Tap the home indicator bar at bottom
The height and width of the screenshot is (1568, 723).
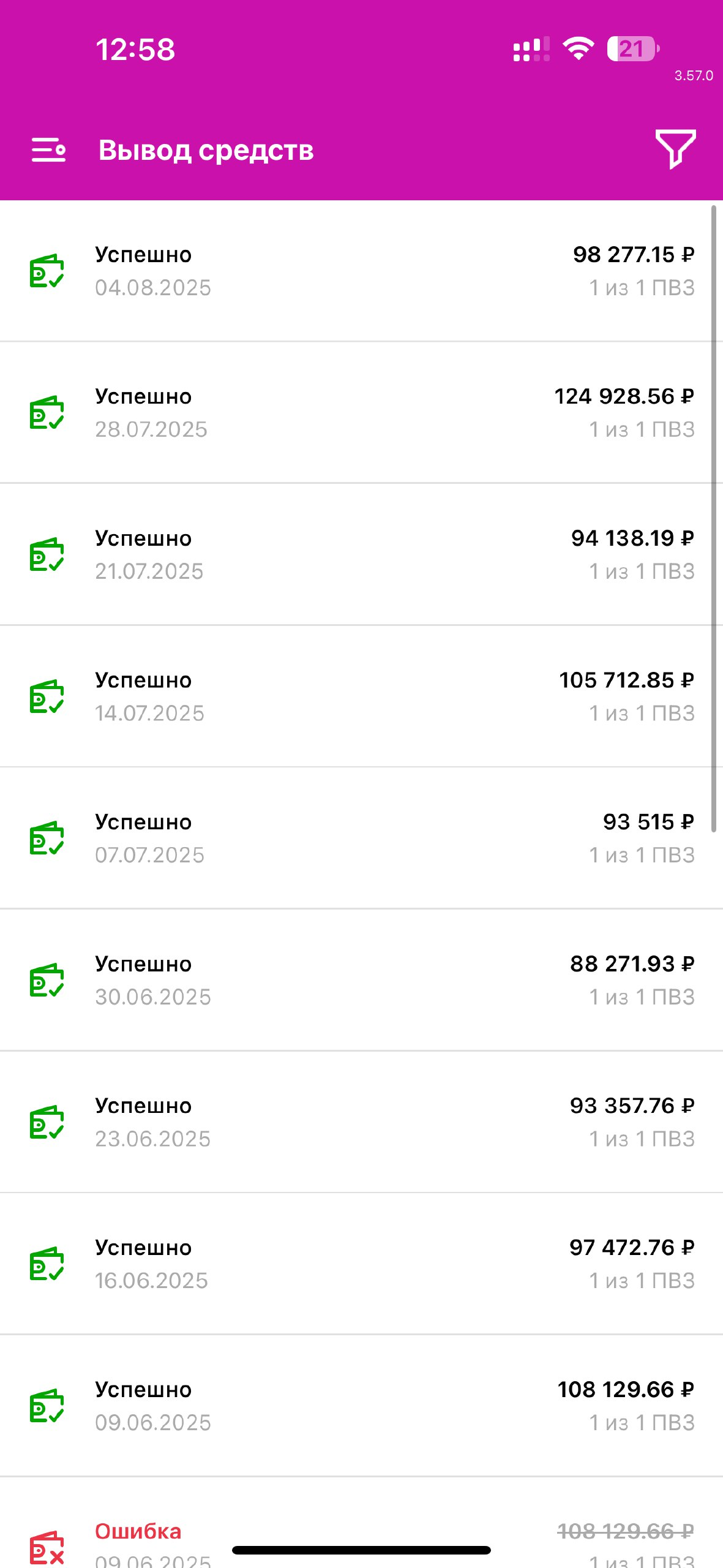tap(361, 1550)
